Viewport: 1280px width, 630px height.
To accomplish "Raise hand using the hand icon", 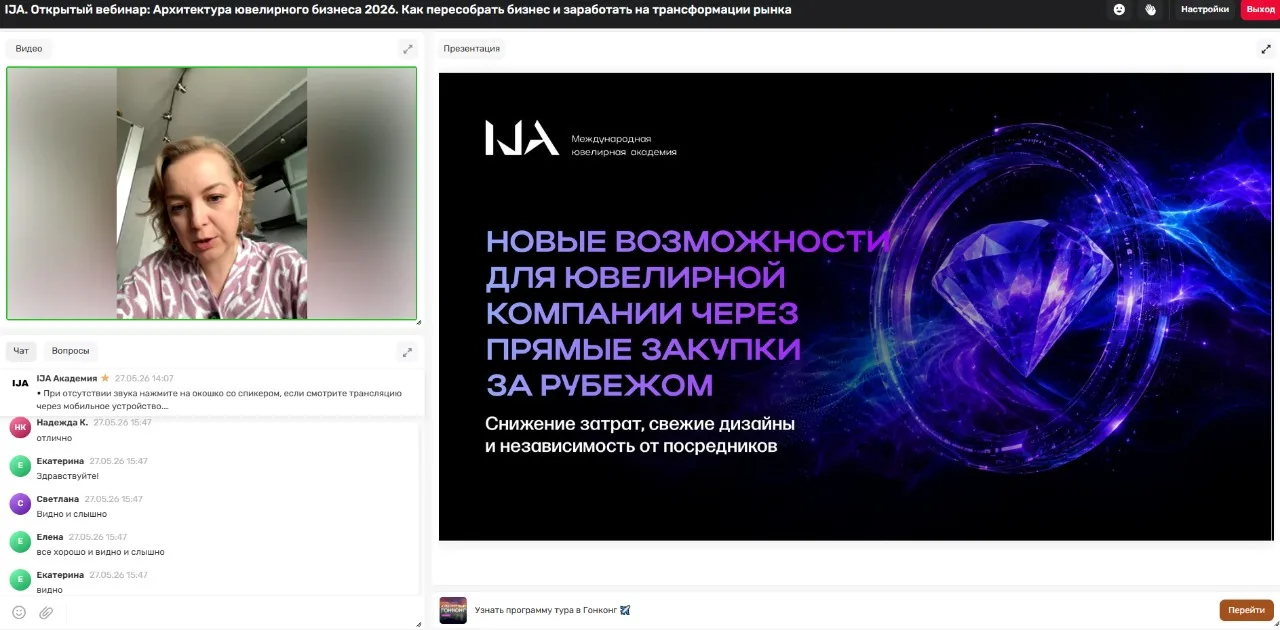I will (1150, 9).
